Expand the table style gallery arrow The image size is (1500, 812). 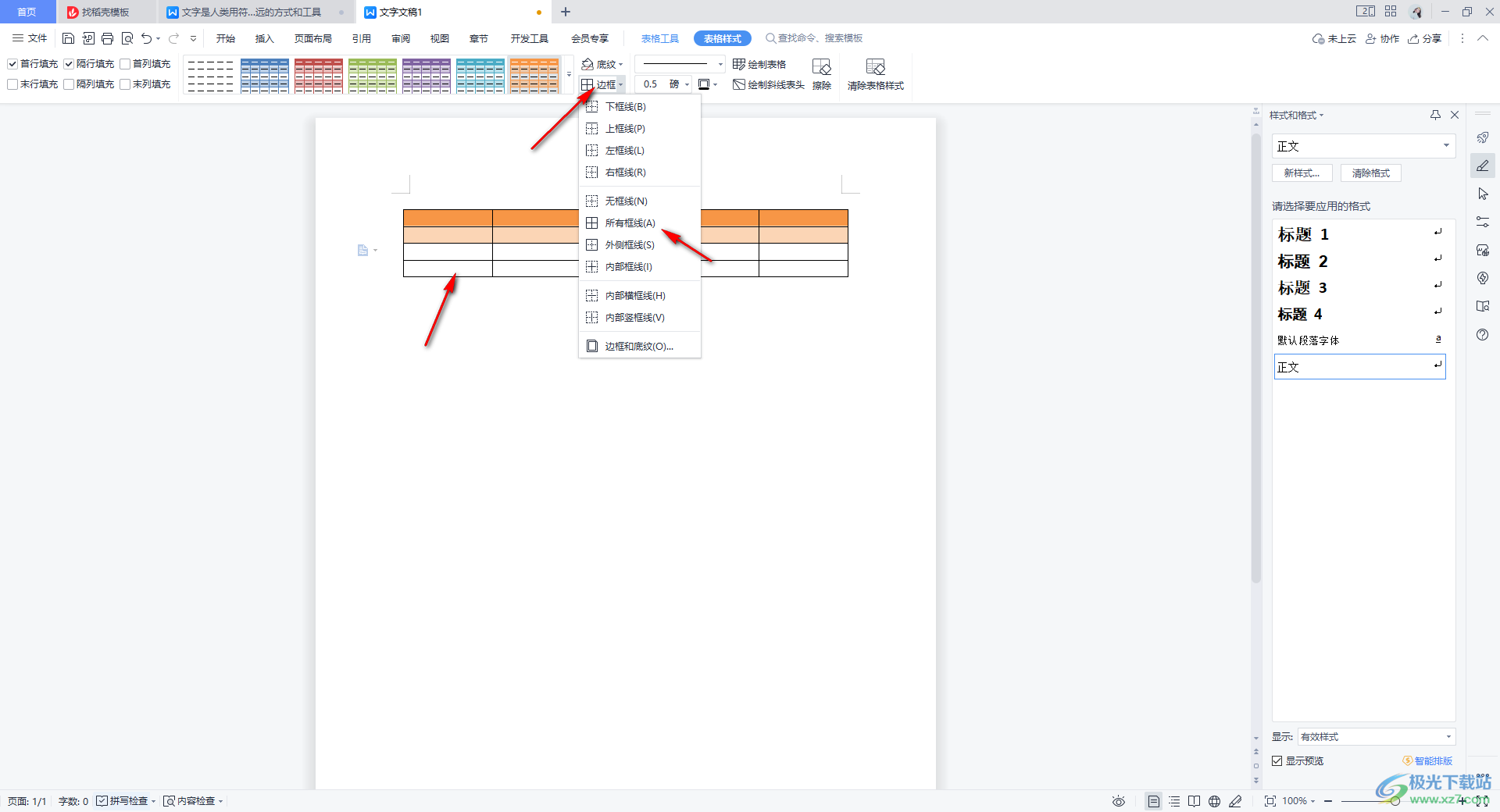[x=569, y=74]
